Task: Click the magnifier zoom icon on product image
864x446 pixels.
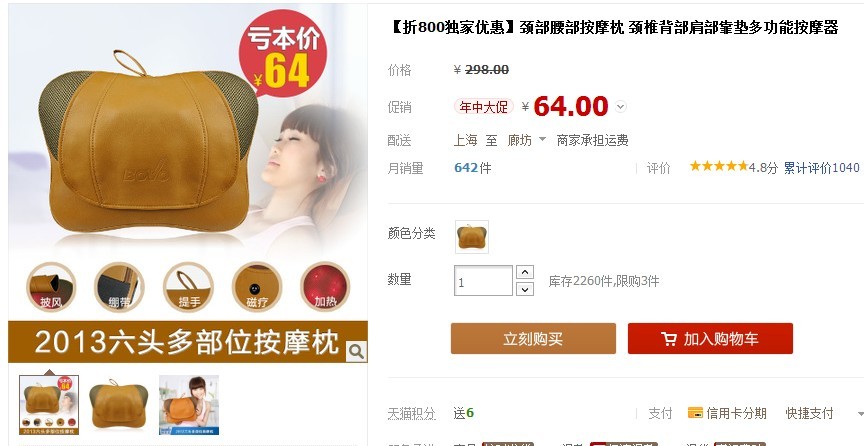Action: (356, 351)
